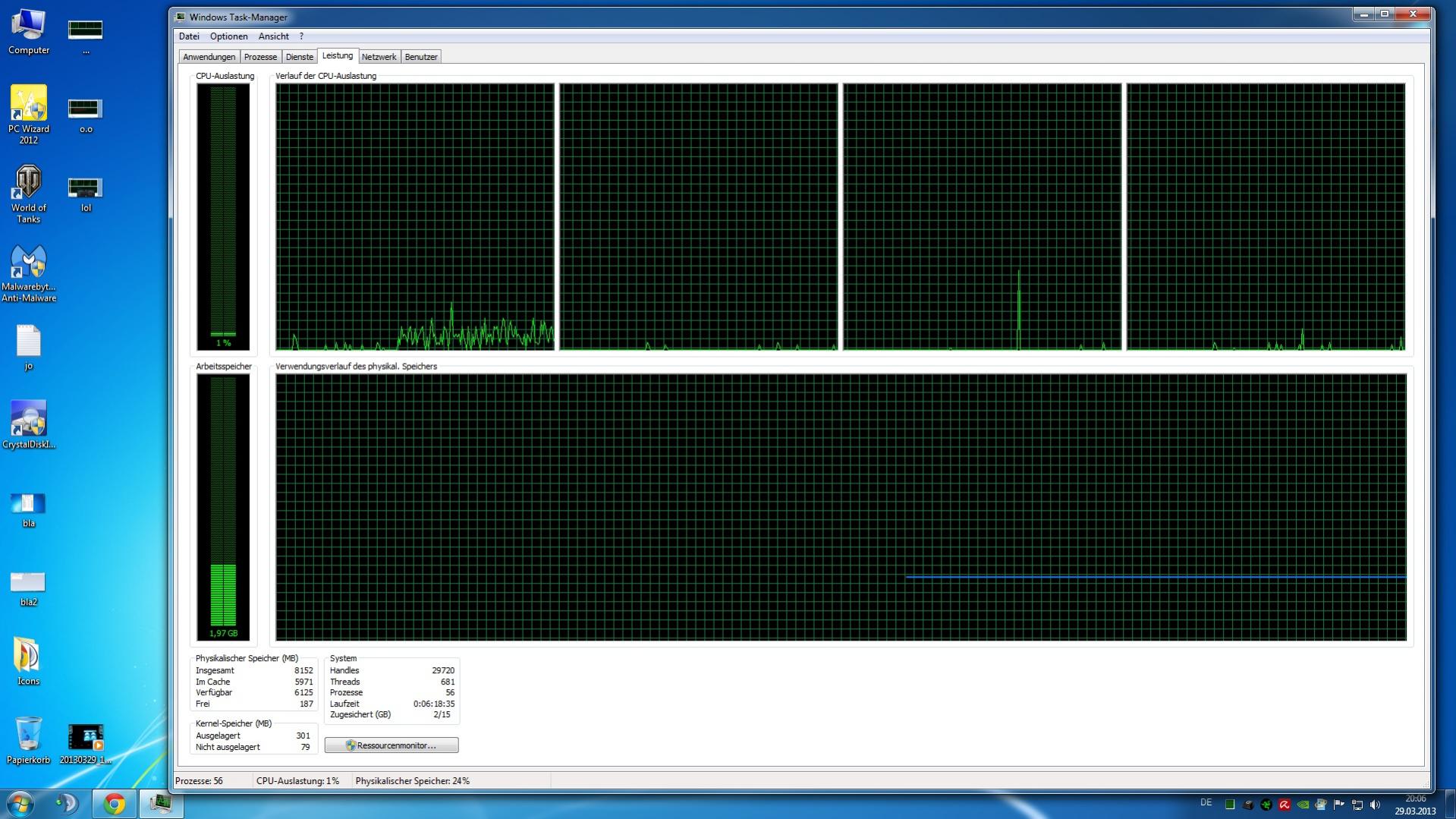Open Avira antivirus tray icon

[x=1285, y=805]
